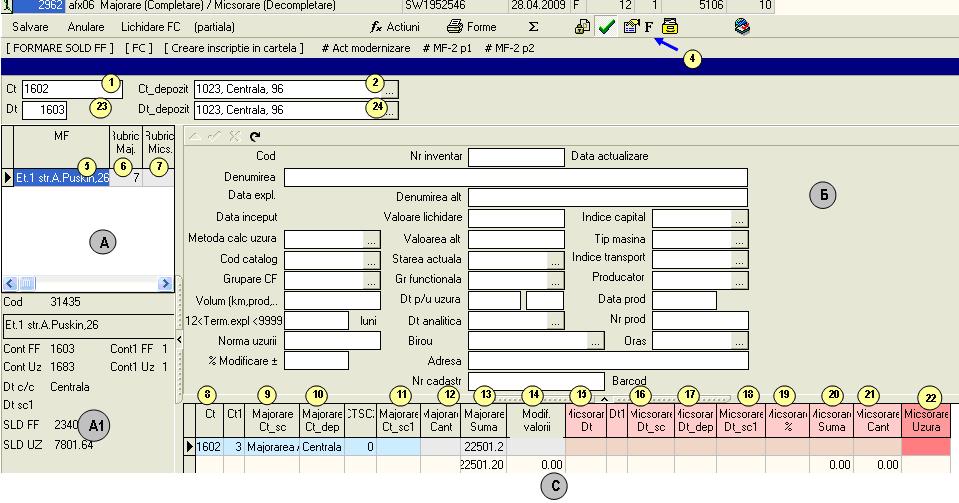Click the Adresa field

(x=608, y=361)
